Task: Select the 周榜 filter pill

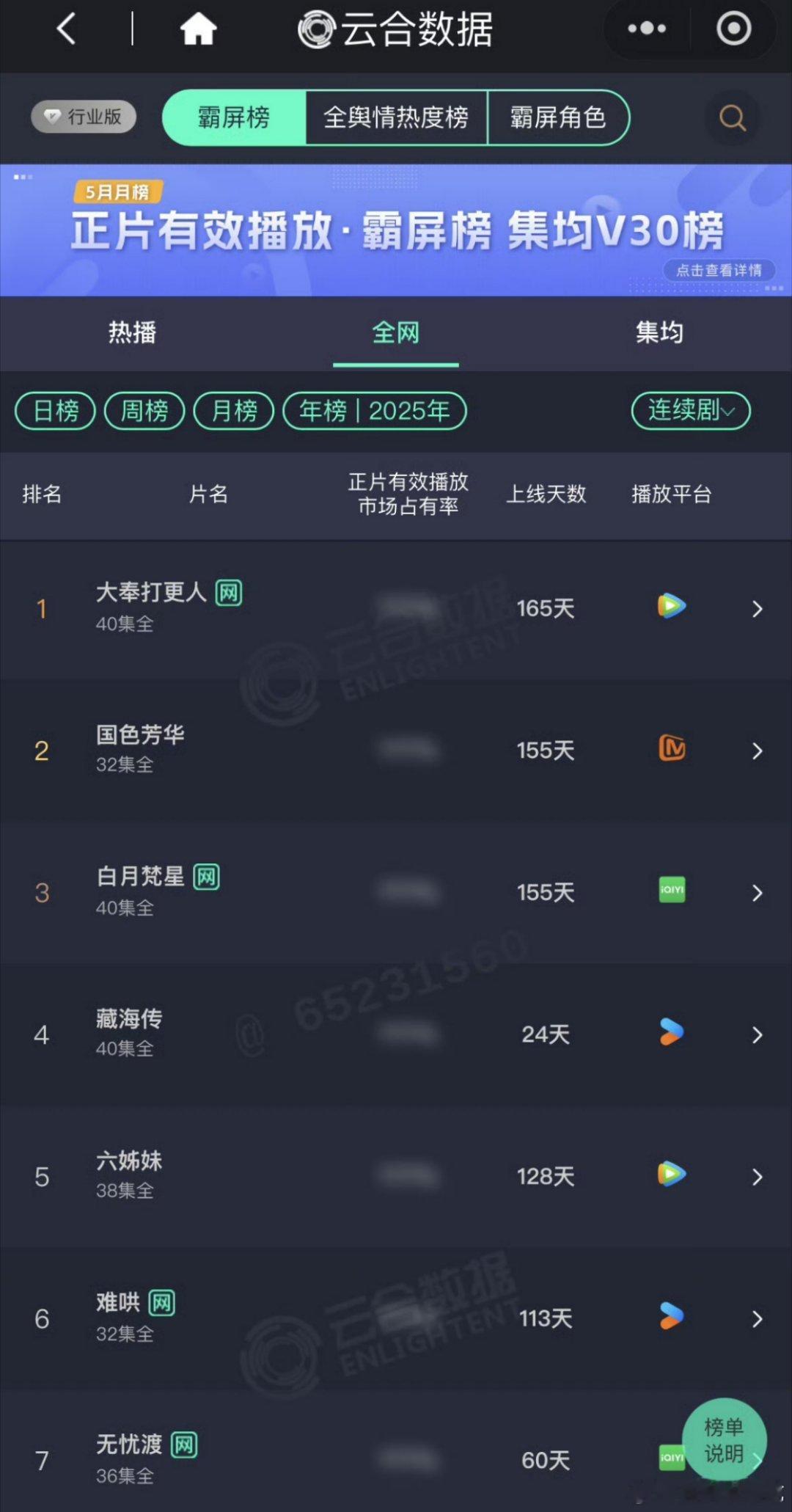Action: (144, 411)
